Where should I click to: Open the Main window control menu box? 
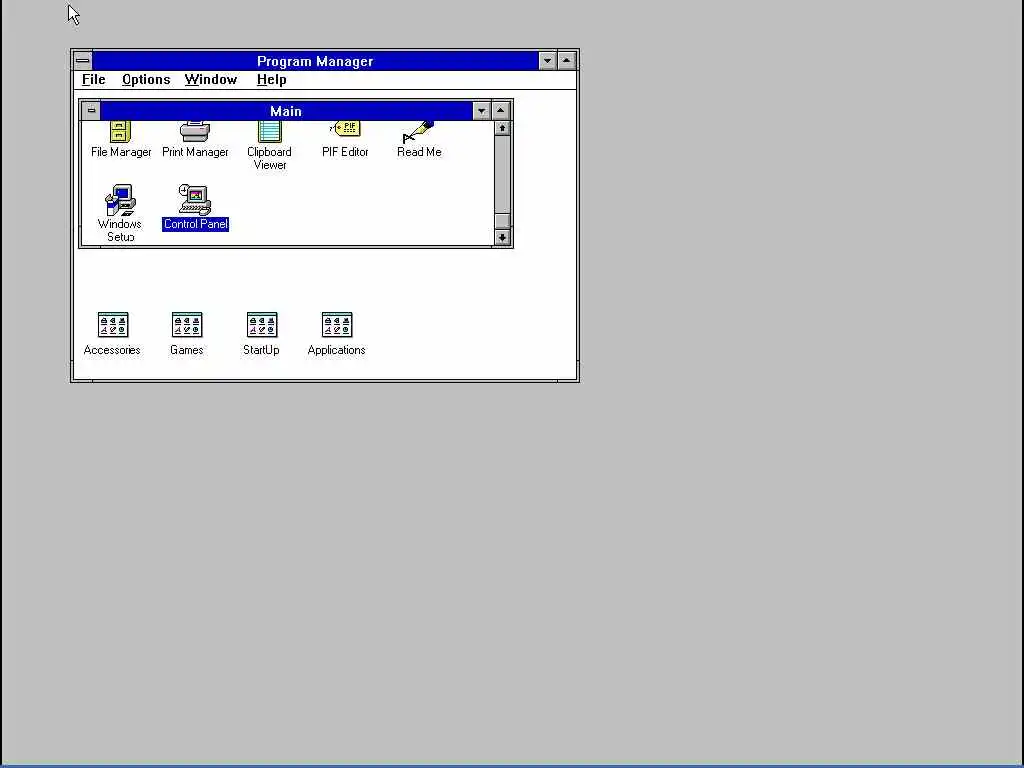click(91, 110)
